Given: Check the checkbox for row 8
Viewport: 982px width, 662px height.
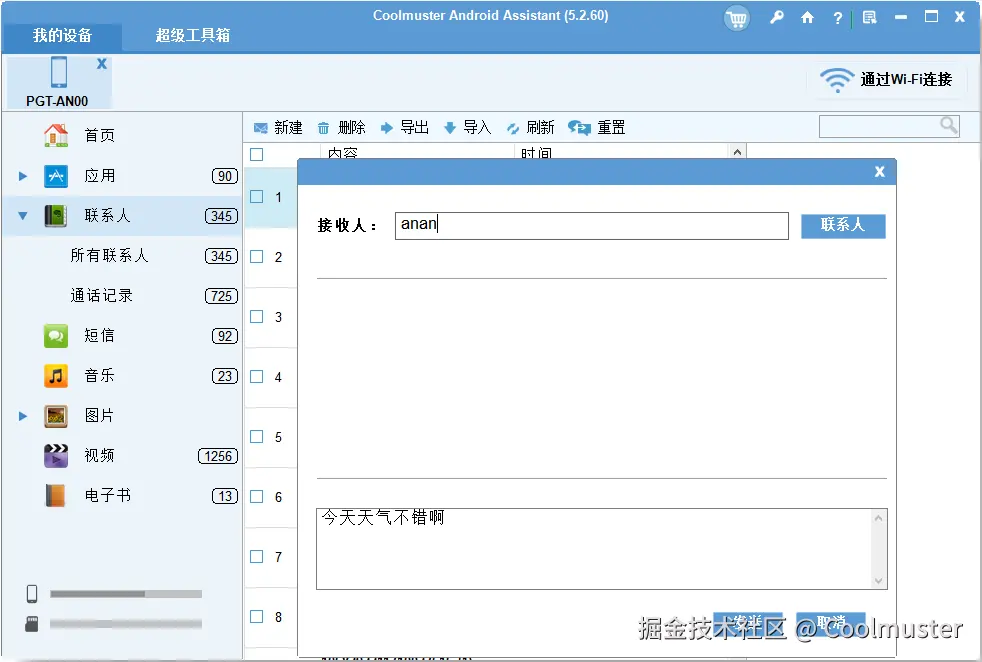Looking at the screenshot, I should 257,616.
